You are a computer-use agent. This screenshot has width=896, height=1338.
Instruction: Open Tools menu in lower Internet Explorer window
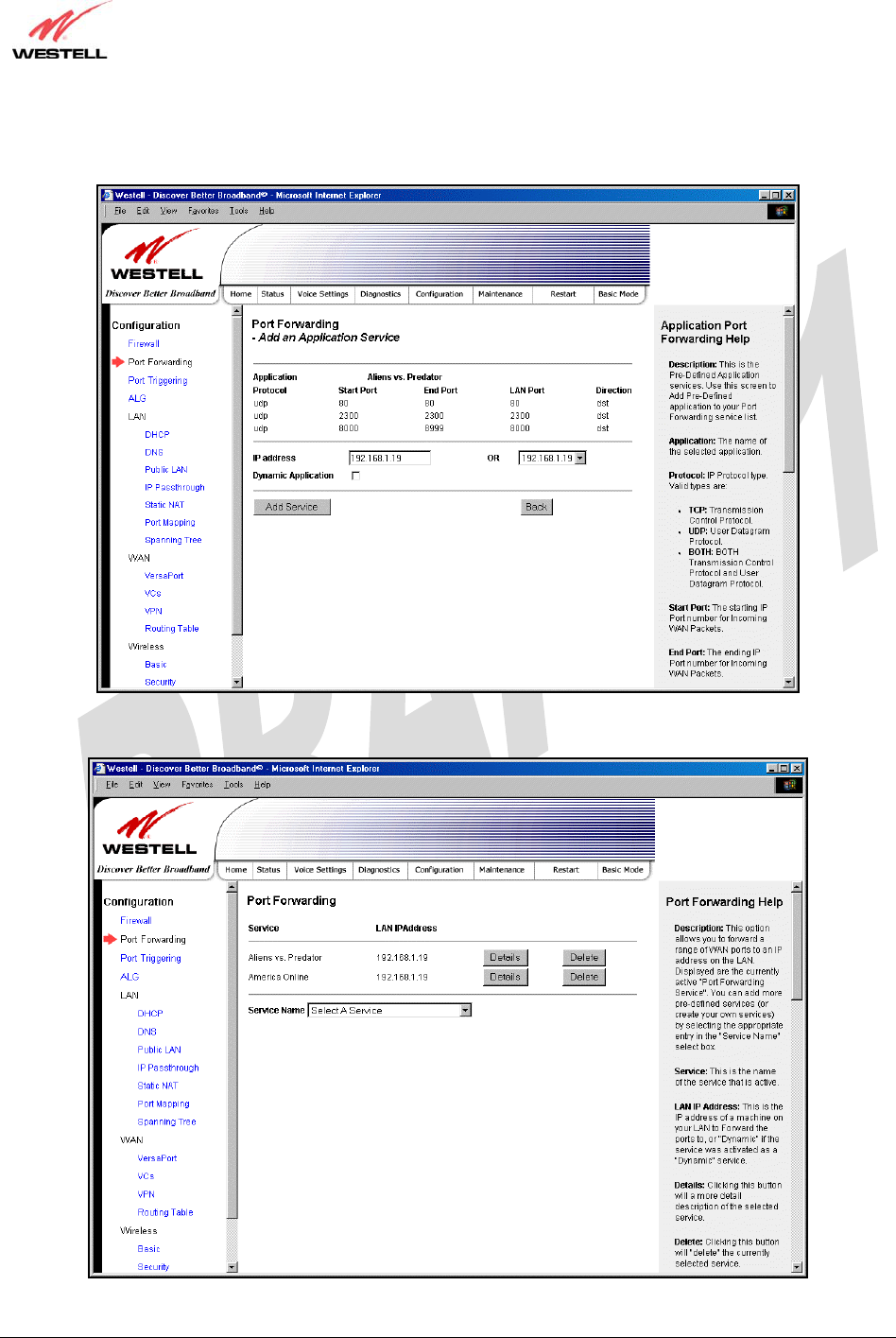pyautogui.click(x=233, y=785)
